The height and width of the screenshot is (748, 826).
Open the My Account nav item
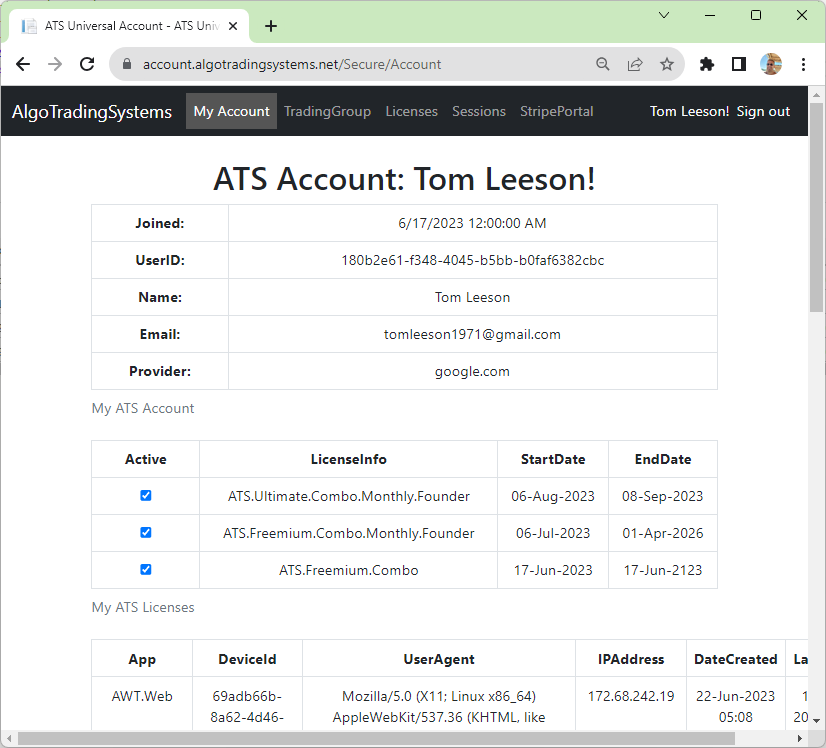tap(231, 111)
